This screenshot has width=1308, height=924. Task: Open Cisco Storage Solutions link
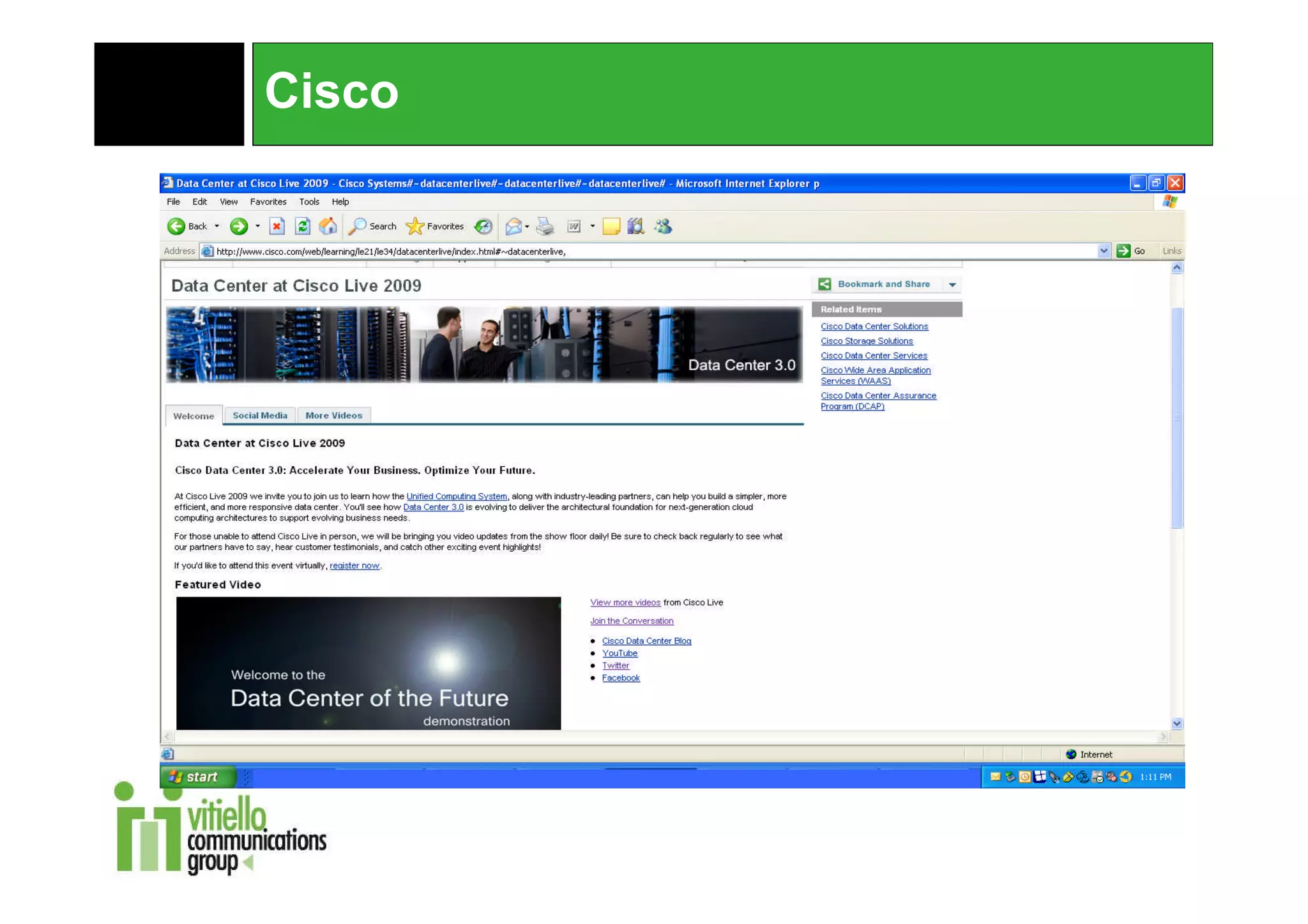click(867, 341)
